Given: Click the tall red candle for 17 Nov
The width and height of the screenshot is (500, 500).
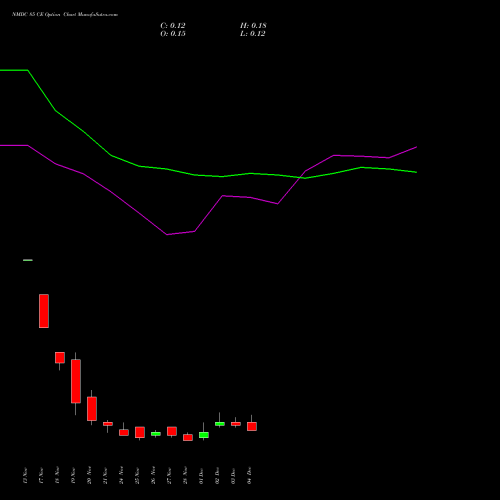Looking at the screenshot, I should click(x=44, y=311).
